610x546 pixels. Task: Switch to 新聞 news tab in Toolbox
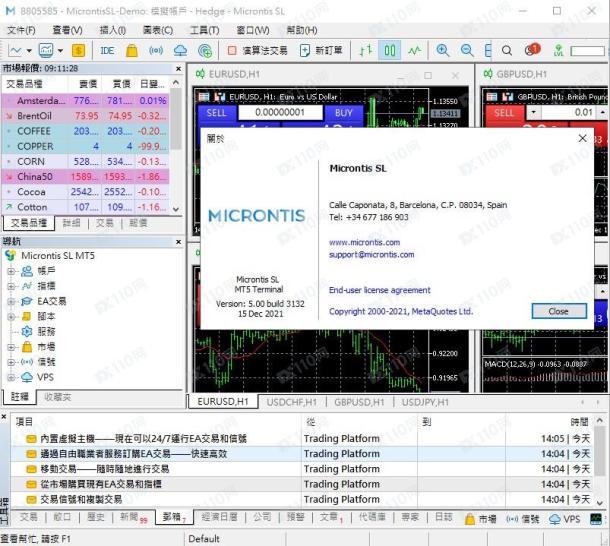click(x=133, y=517)
